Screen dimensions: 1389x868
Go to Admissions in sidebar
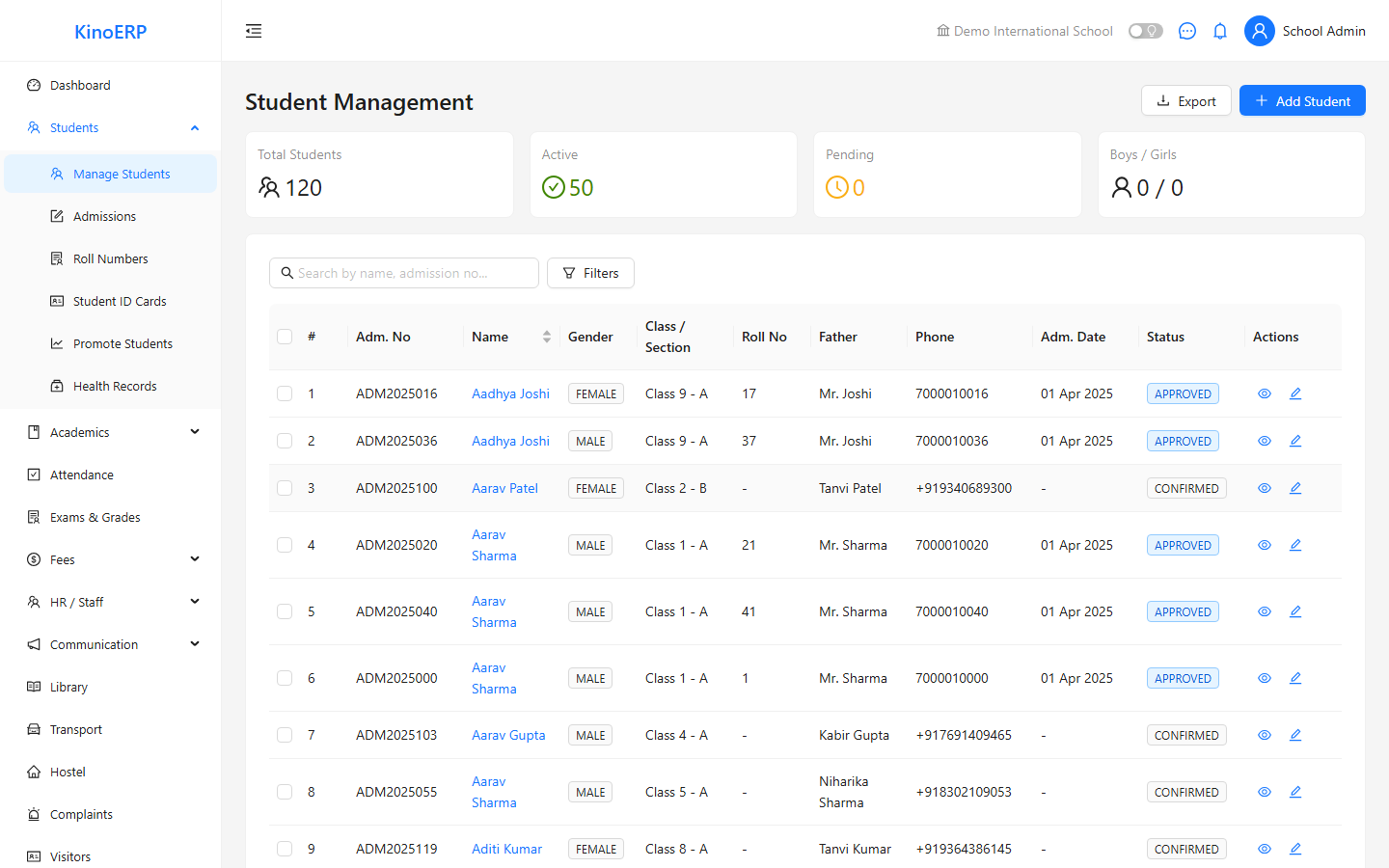(x=110, y=216)
